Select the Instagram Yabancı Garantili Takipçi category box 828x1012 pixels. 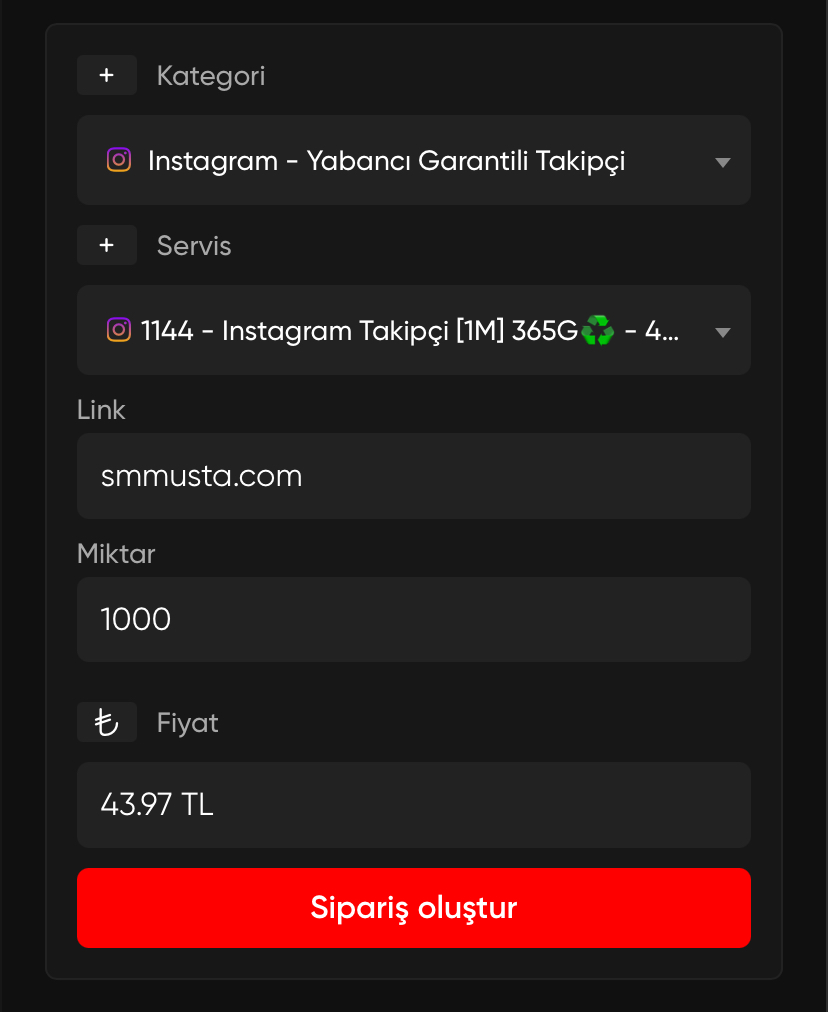tap(414, 160)
